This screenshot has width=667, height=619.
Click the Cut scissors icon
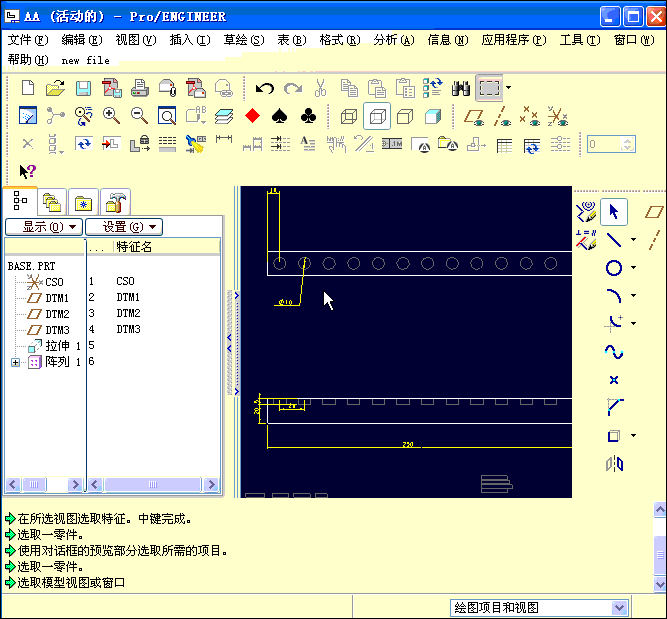point(321,88)
